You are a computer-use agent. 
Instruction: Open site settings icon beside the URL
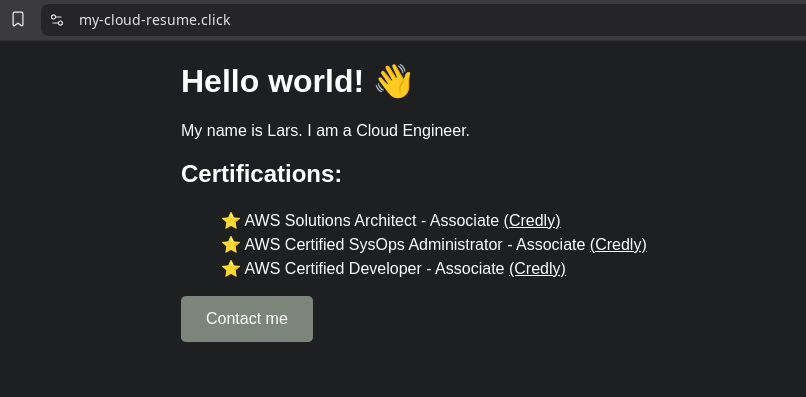click(x=57, y=20)
